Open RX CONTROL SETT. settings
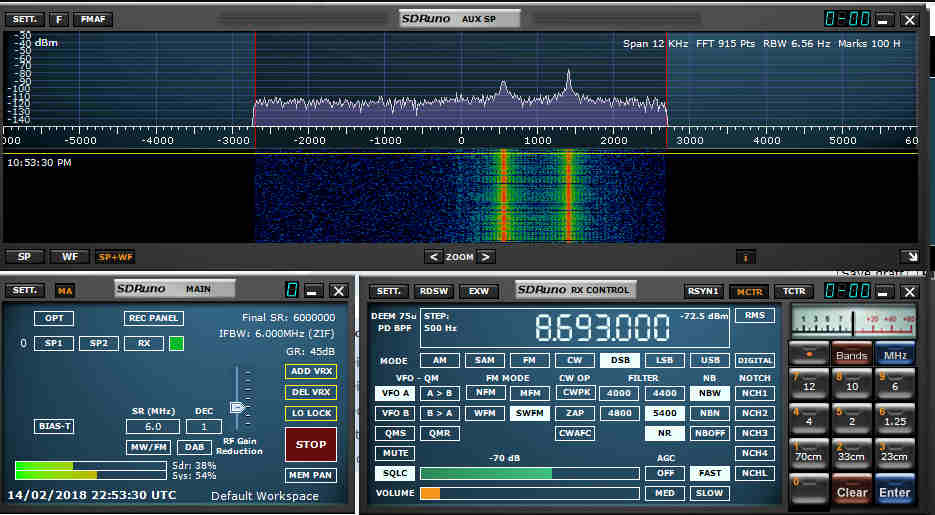Screen dimensions: 935x515 [x=388, y=291]
